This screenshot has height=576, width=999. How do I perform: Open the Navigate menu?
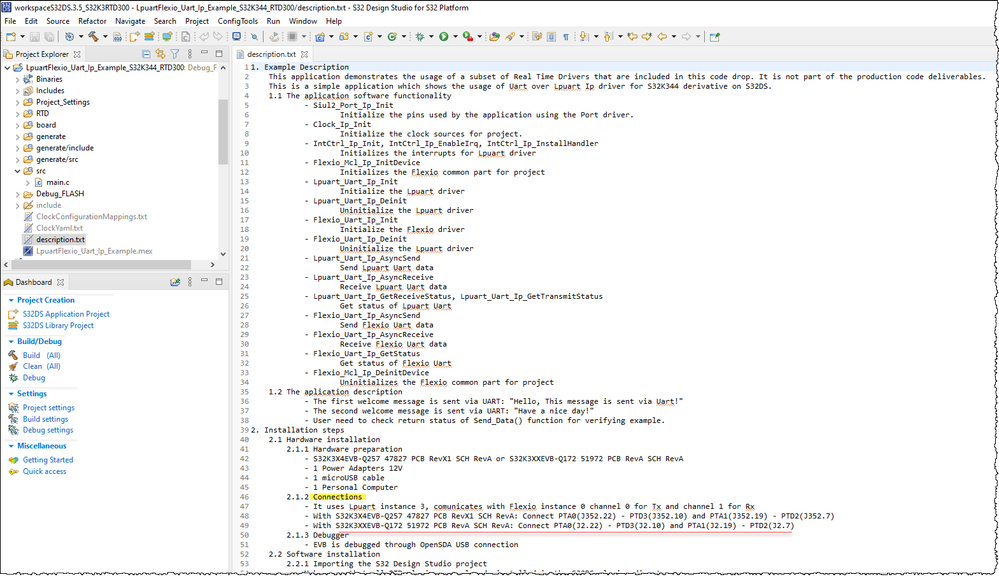tap(130, 21)
